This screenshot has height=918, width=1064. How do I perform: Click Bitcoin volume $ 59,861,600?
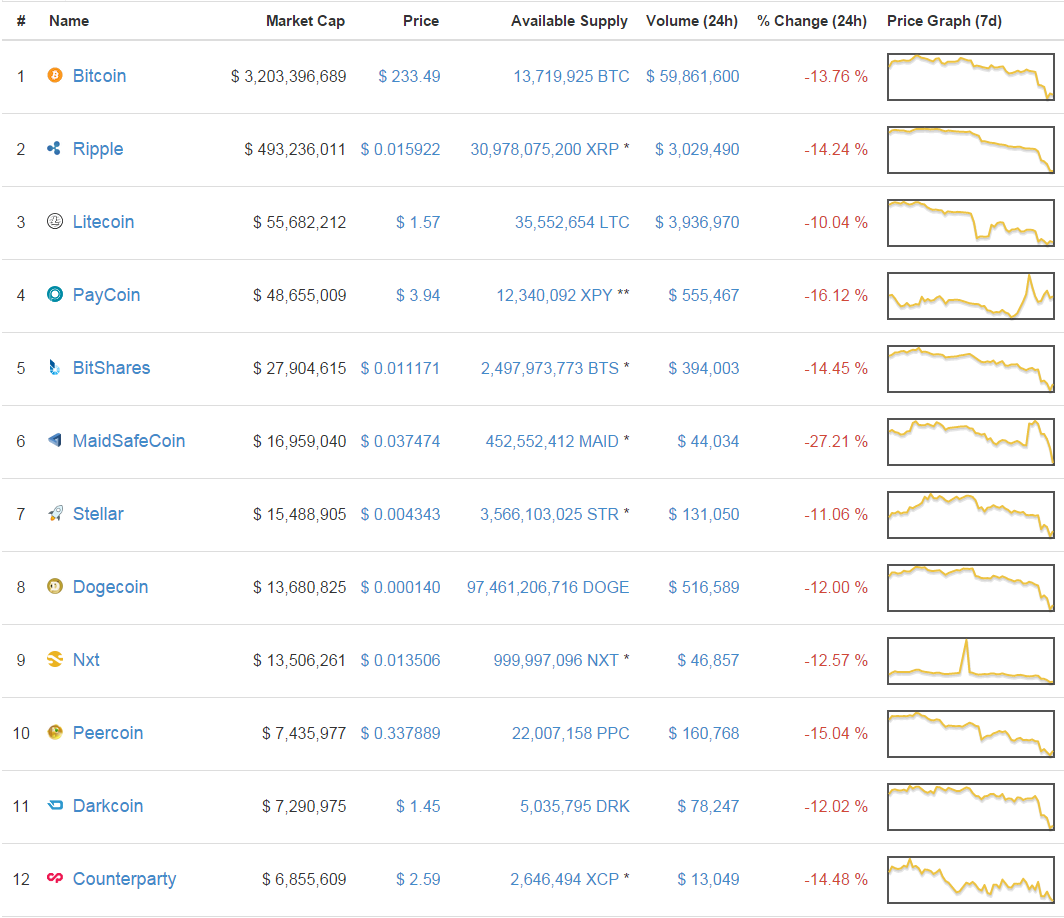[x=692, y=76]
